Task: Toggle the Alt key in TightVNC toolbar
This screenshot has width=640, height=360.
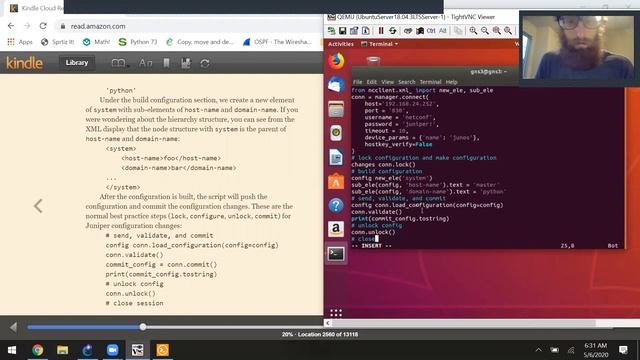Action: tap(443, 31)
